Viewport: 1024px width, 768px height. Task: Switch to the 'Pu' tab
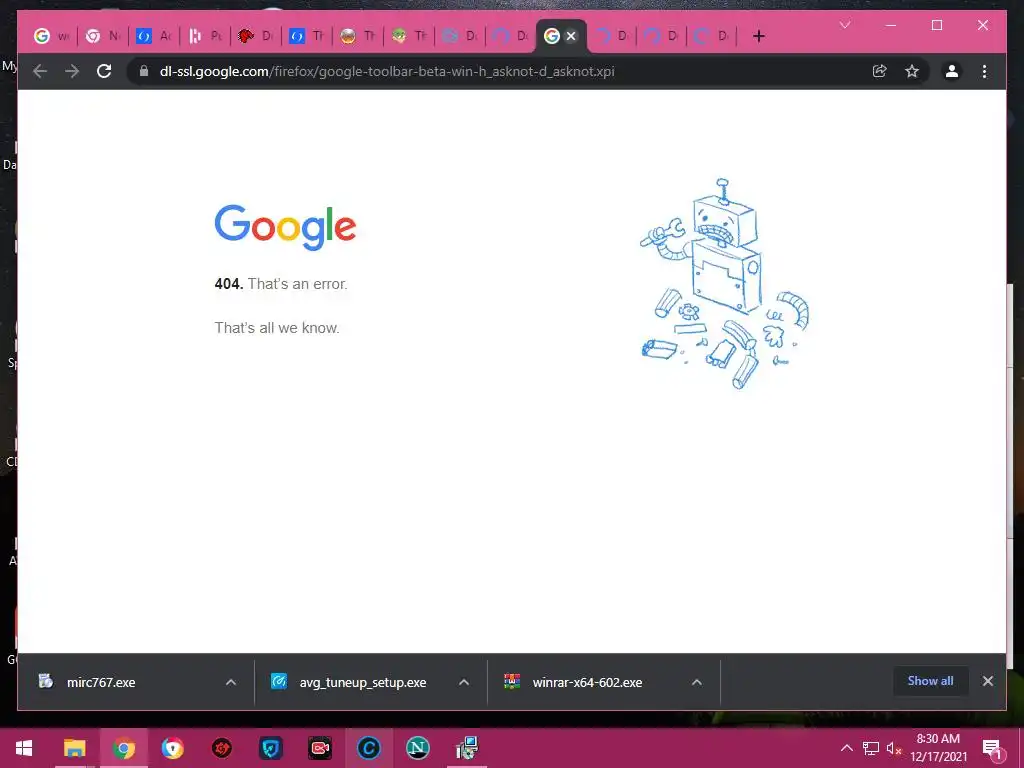pyautogui.click(x=204, y=36)
